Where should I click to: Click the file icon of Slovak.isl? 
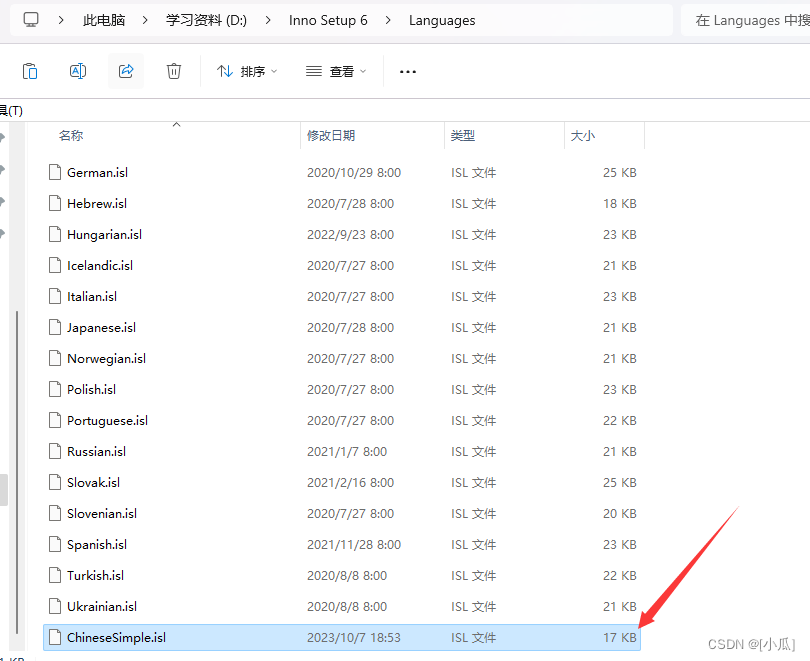pos(55,482)
